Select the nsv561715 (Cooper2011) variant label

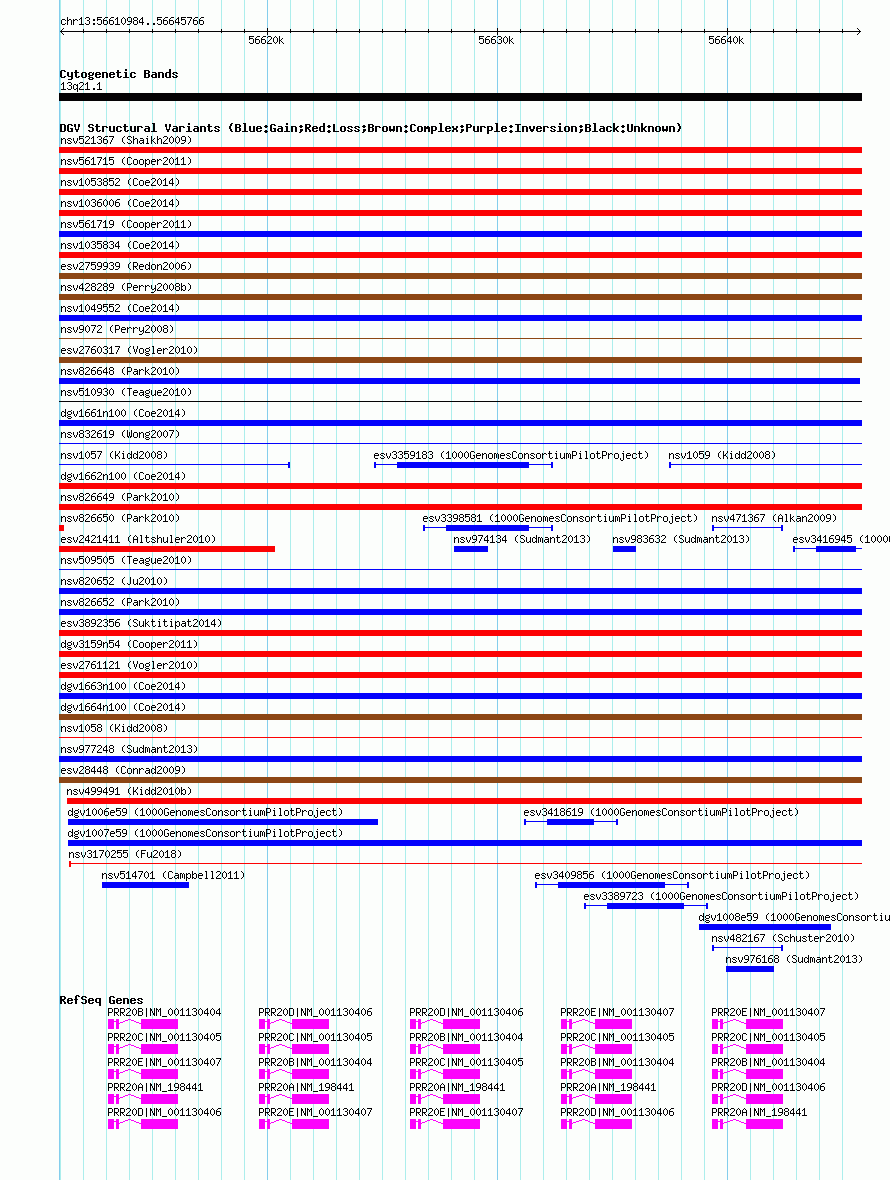pos(126,161)
